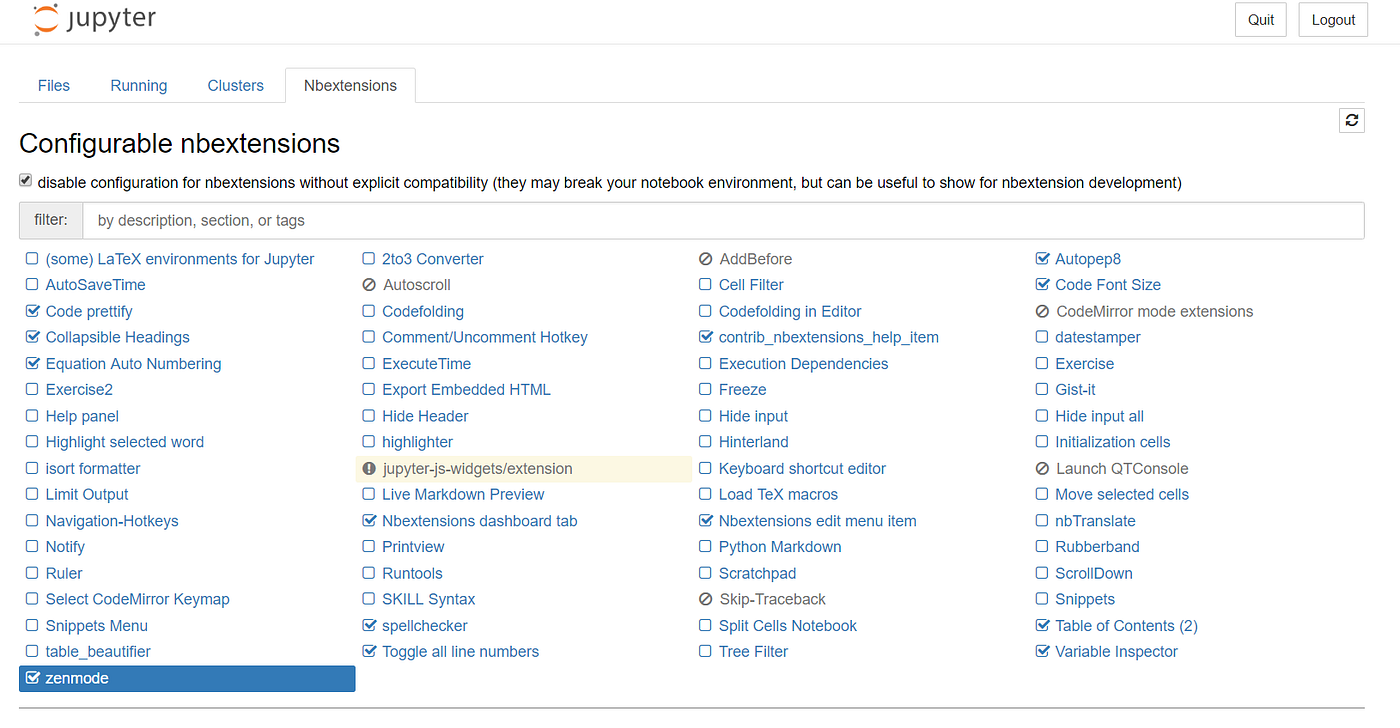
Task: Open the Running tab
Action: click(139, 85)
